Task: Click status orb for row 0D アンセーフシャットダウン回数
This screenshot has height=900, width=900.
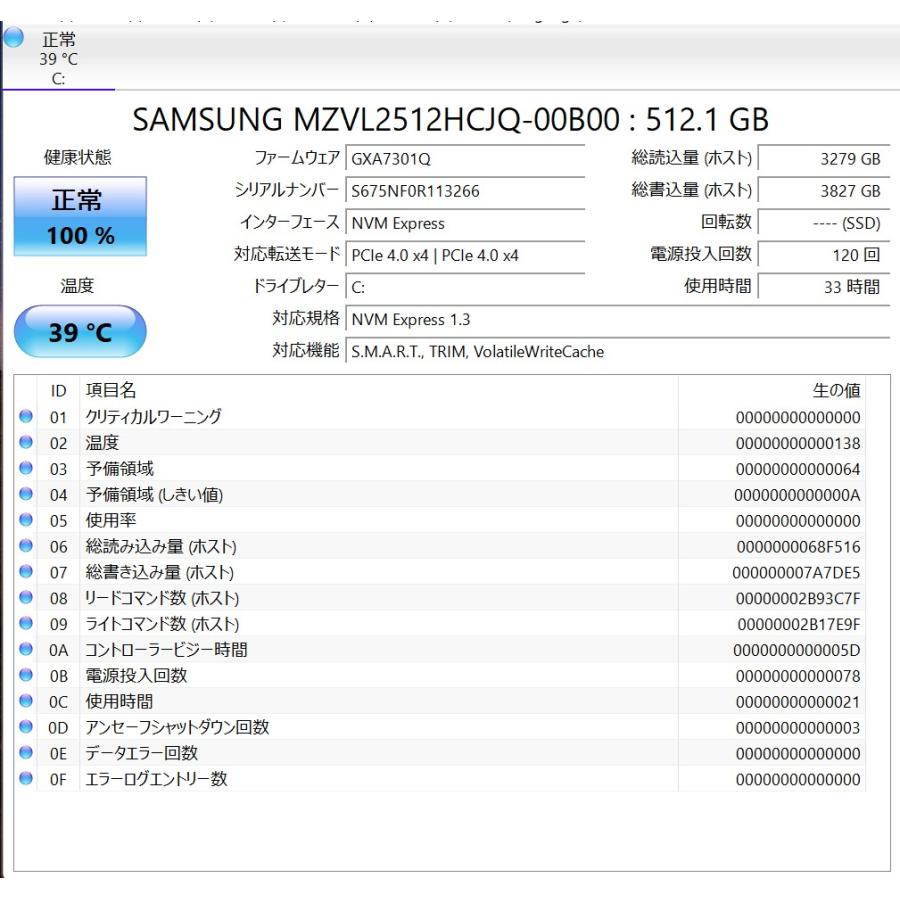Action: [26, 726]
